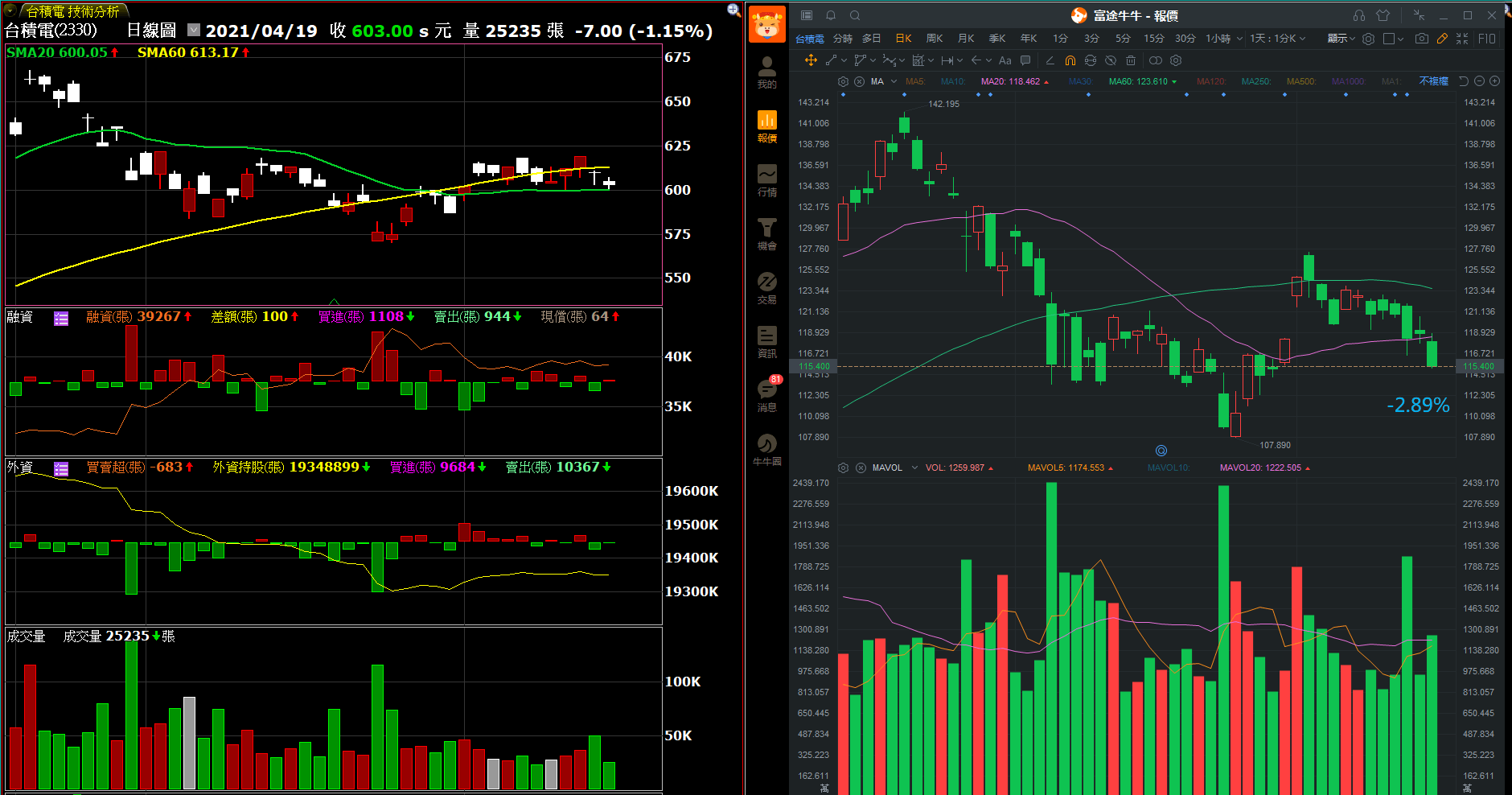
Task: Open the 日線圖 chart type dropdown
Action: click(x=194, y=31)
